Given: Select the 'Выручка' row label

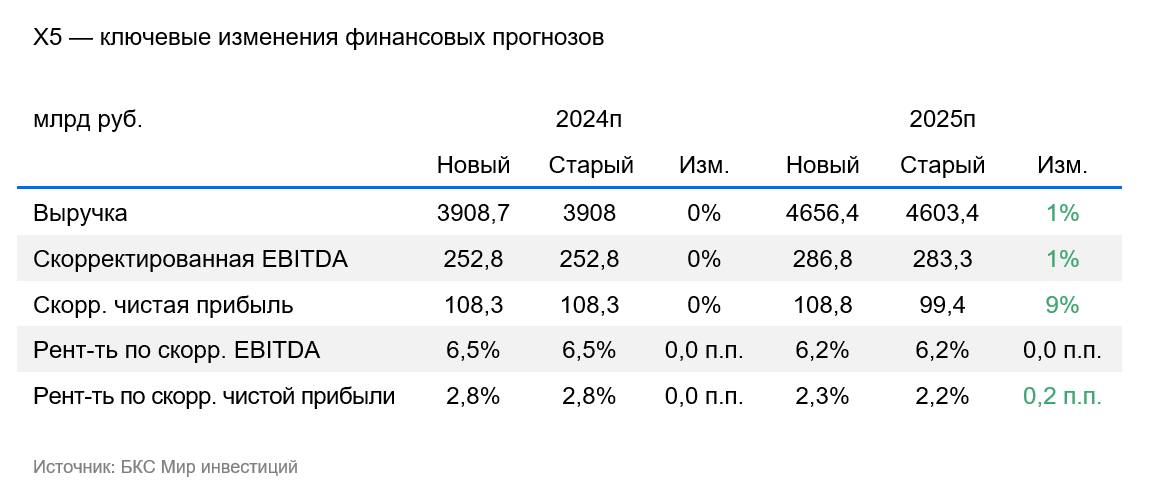Looking at the screenshot, I should click(x=80, y=214).
